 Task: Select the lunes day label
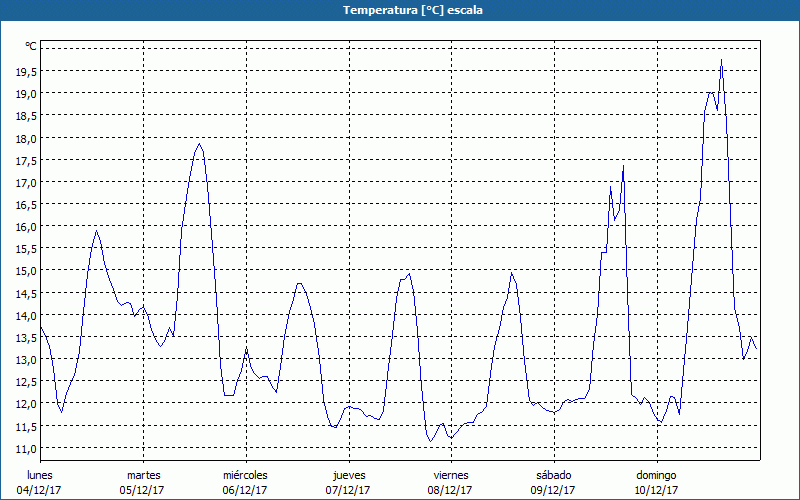pos(40,474)
